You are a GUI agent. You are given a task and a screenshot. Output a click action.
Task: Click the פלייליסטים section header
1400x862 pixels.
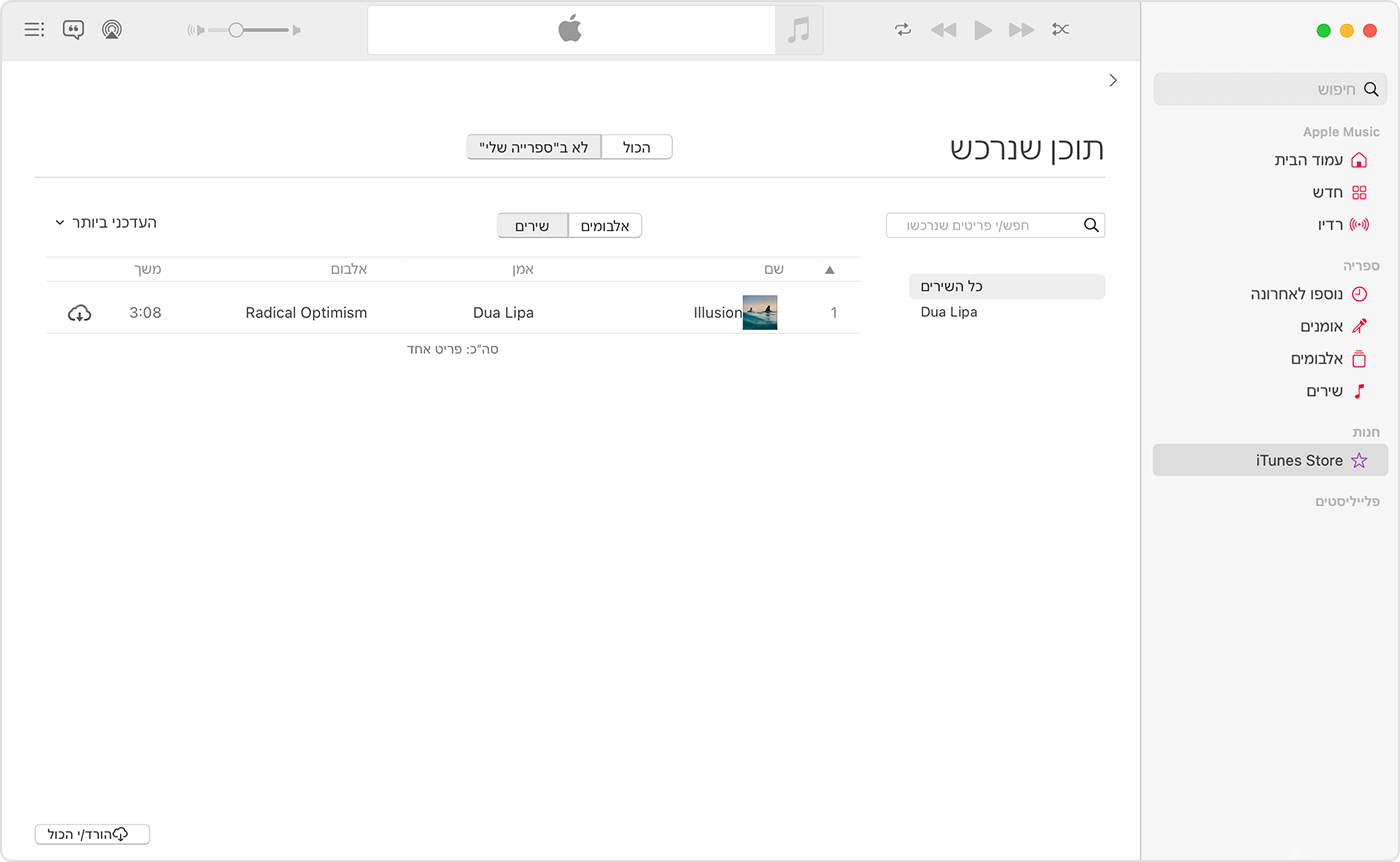tap(1347, 501)
